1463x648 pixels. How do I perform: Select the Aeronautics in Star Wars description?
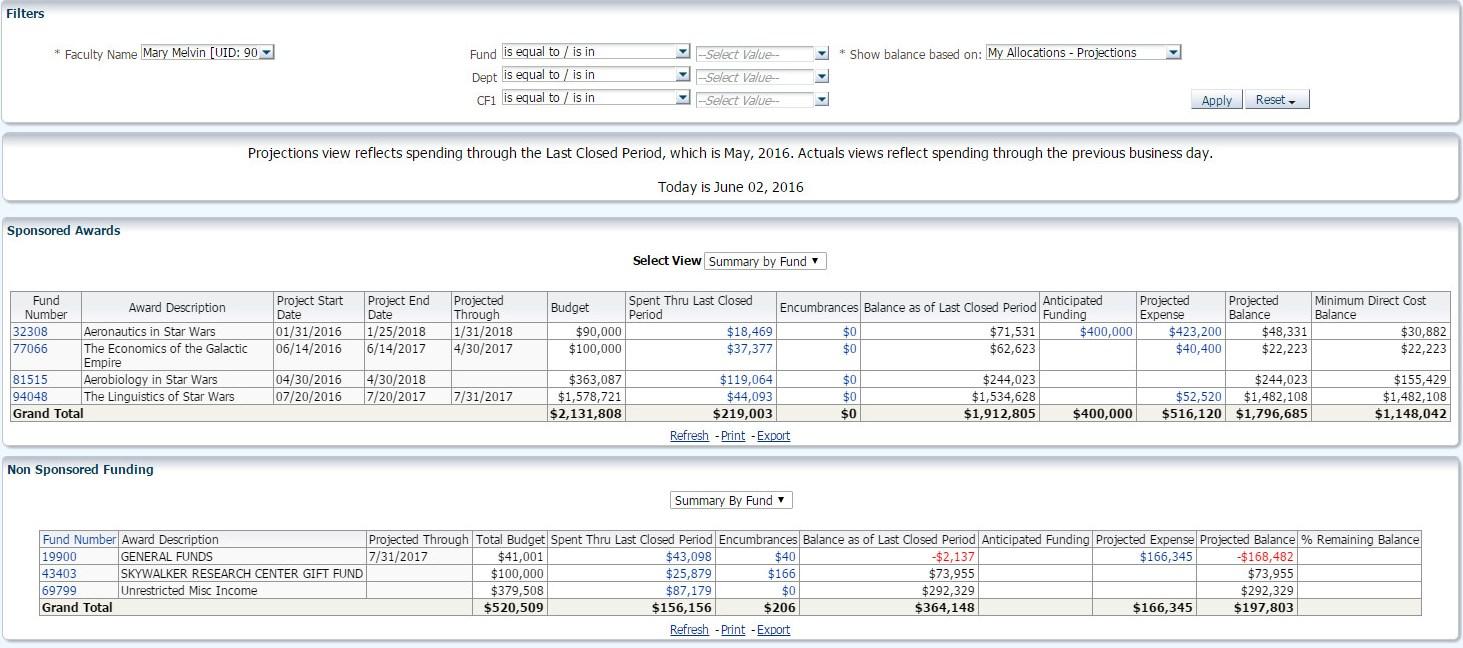(x=149, y=332)
